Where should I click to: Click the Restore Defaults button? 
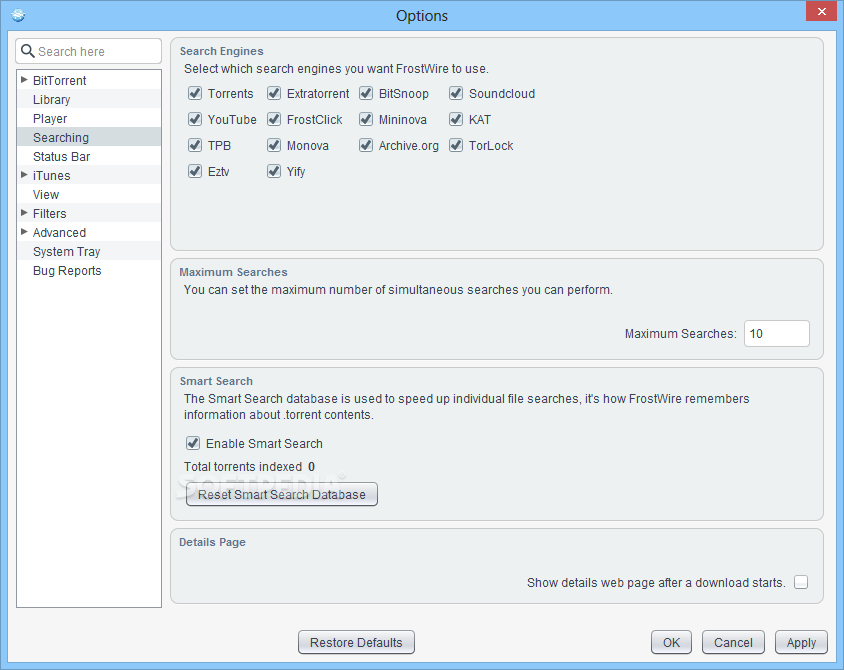pos(356,643)
